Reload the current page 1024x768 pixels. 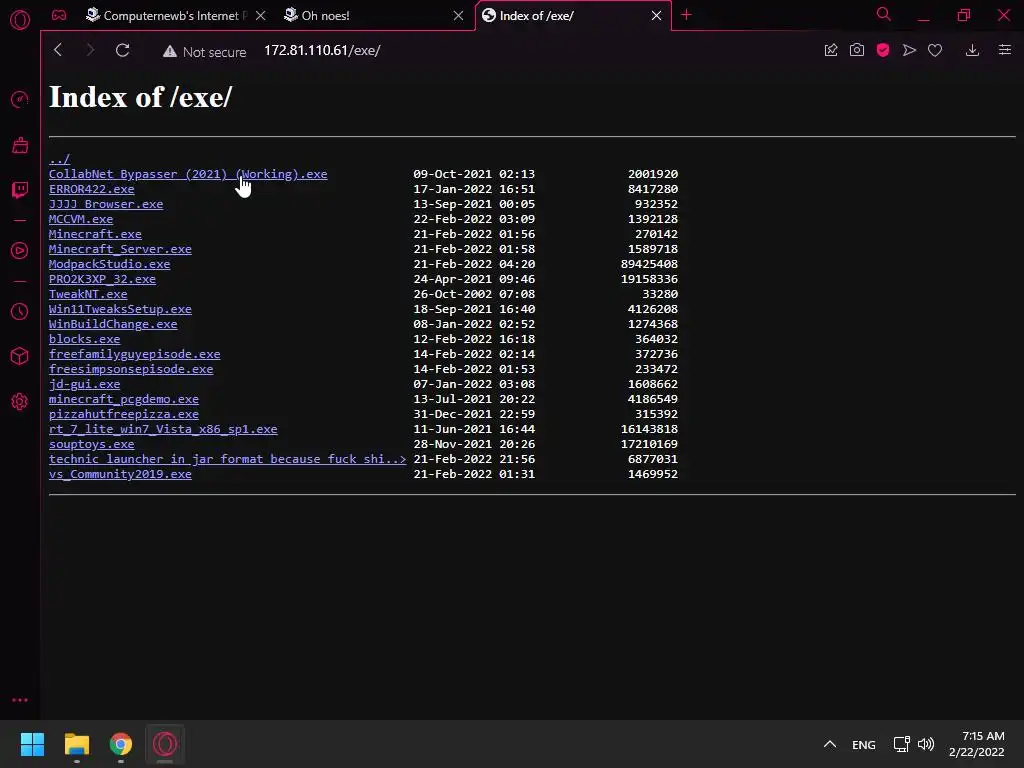click(122, 50)
